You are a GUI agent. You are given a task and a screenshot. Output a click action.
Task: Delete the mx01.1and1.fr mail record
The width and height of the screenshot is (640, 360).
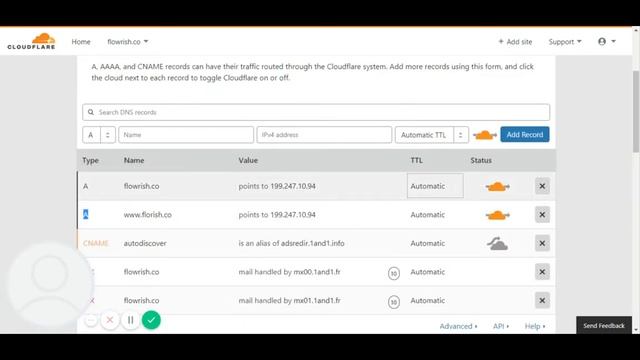542,300
